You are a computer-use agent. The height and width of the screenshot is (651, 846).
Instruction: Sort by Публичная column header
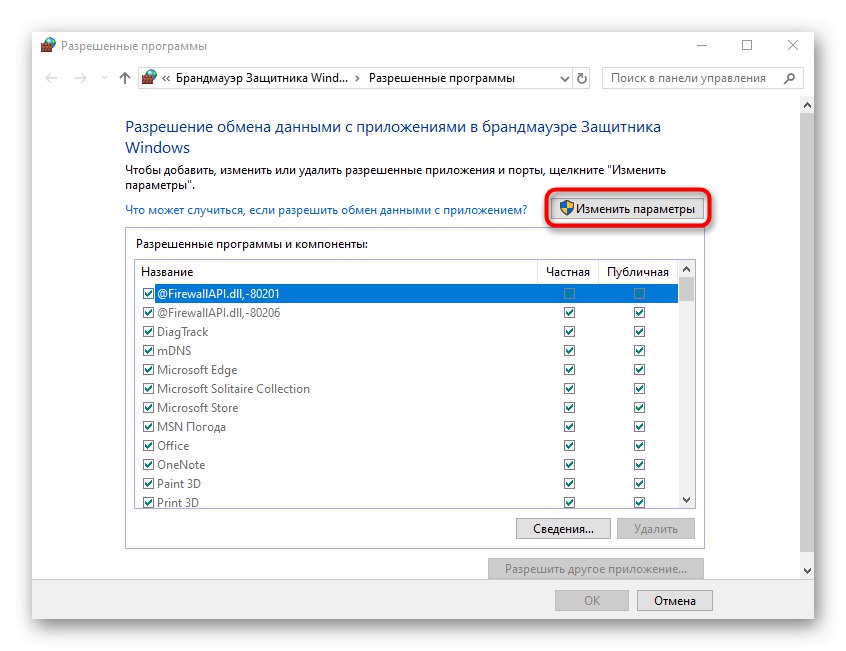[638, 271]
